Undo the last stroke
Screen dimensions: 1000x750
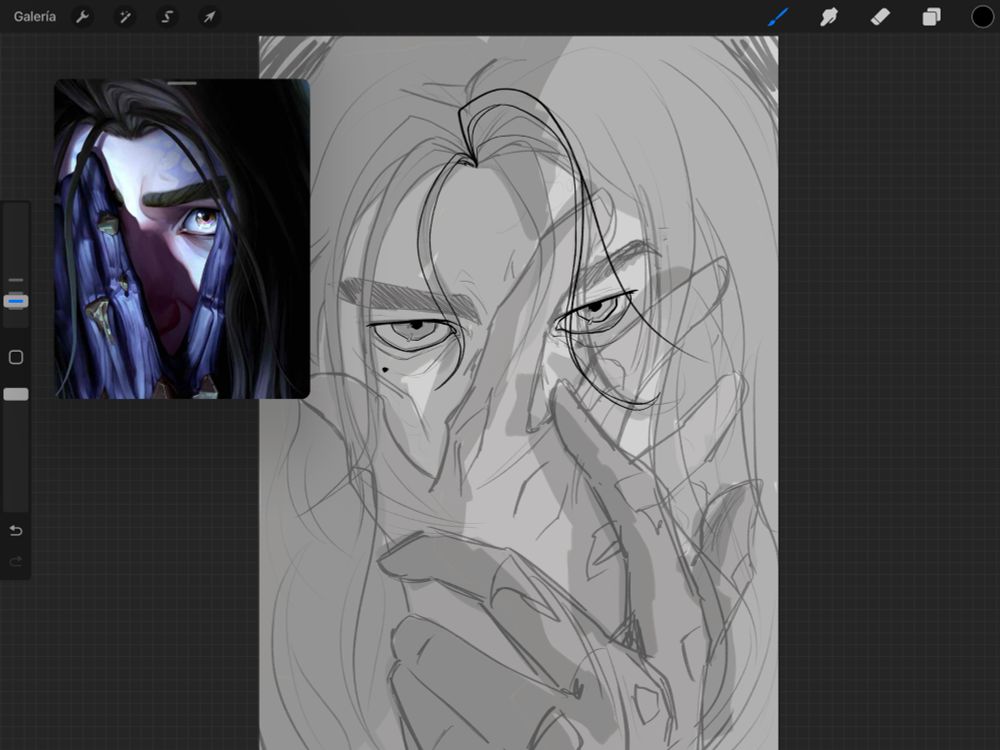[16, 531]
